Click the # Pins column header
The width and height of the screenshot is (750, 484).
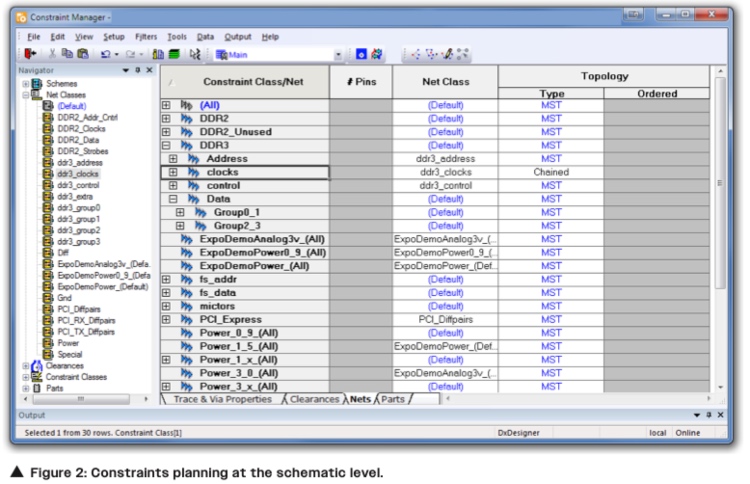[x=361, y=82]
